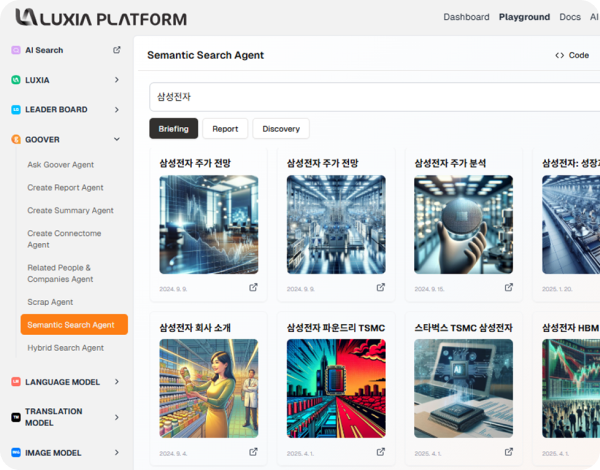The image size is (600, 470).
Task: Expand the LUXIA menu chevron
Action: [117, 80]
